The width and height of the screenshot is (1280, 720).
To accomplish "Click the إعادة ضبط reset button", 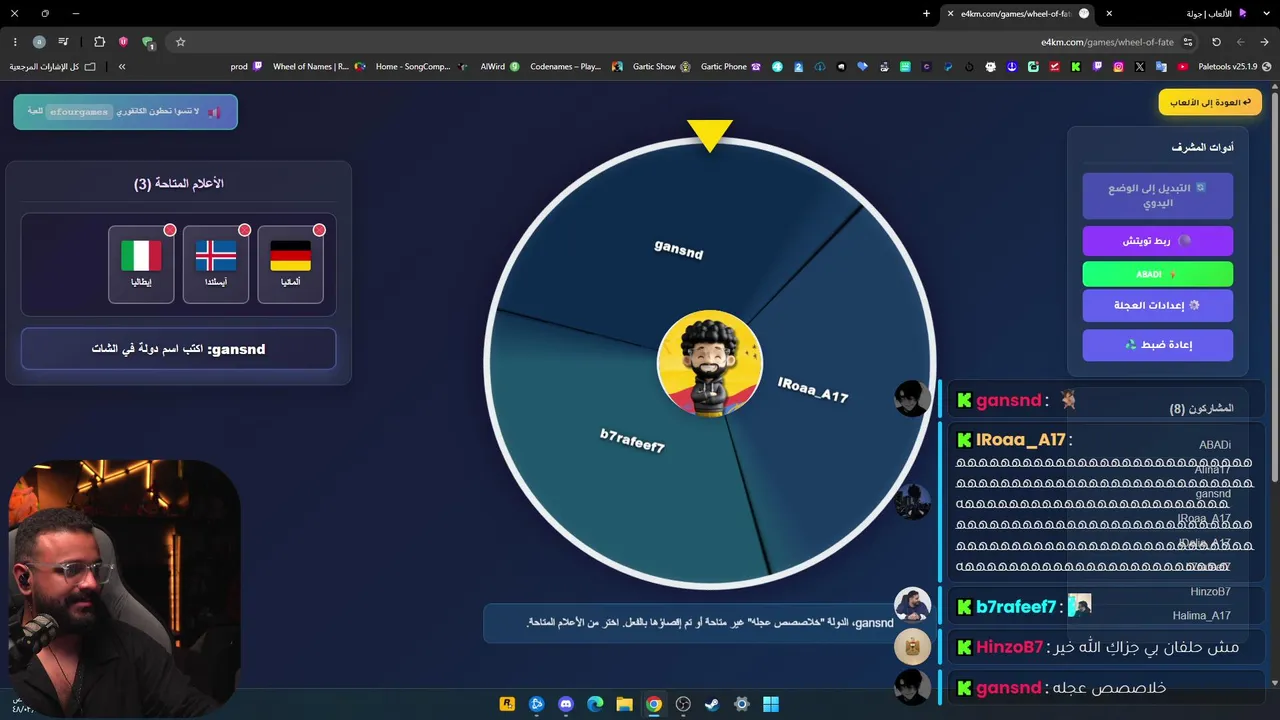I will (x=1157, y=345).
